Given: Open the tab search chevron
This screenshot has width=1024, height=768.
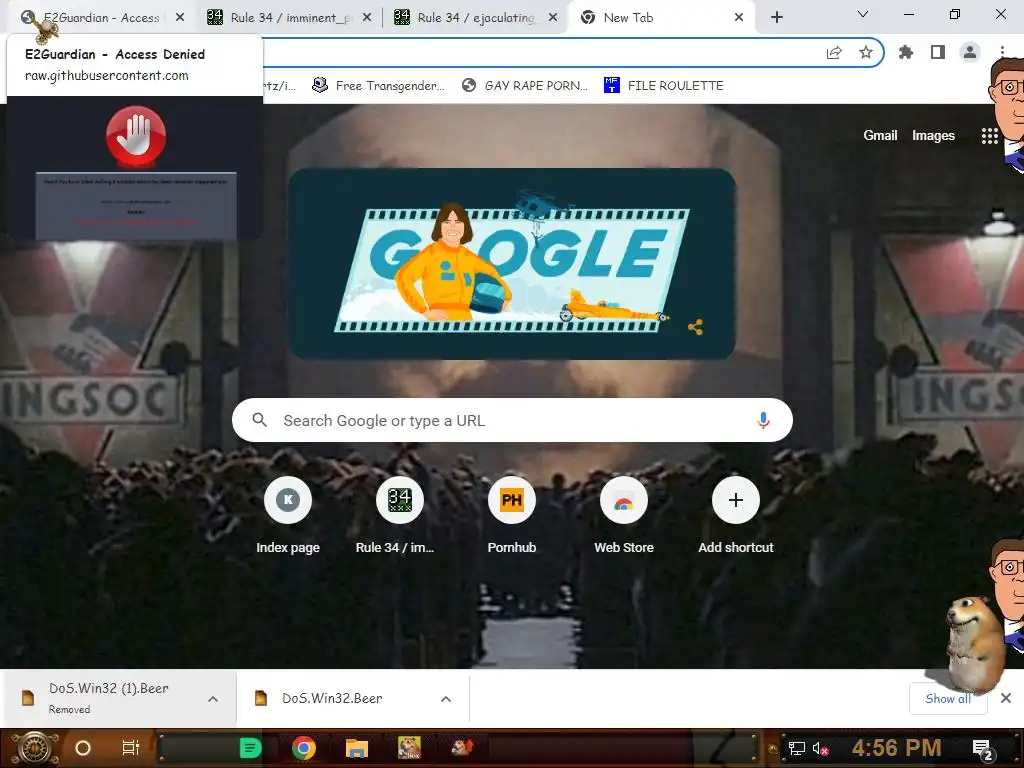Looking at the screenshot, I should (x=863, y=14).
